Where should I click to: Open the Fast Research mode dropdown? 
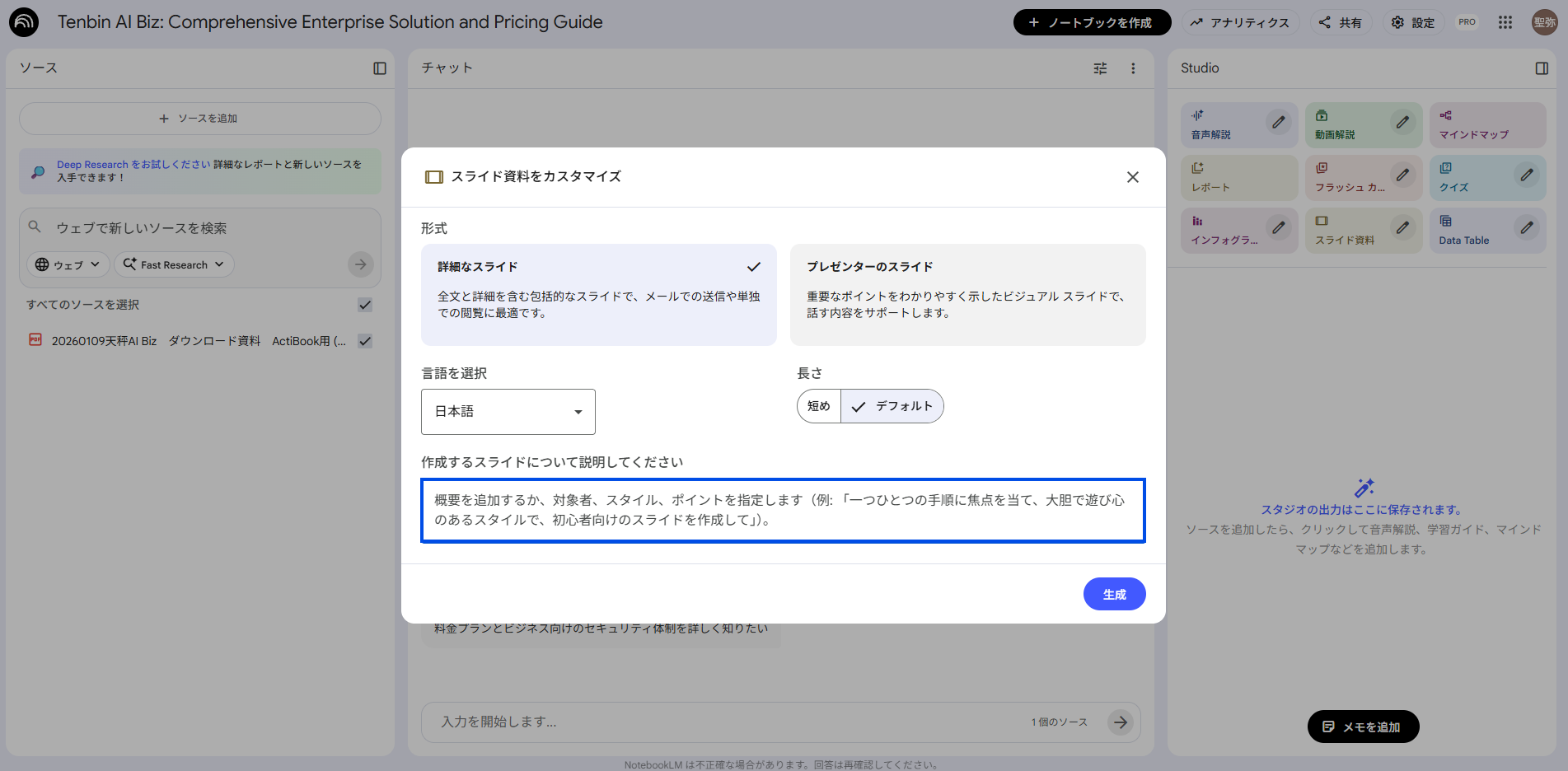174,264
